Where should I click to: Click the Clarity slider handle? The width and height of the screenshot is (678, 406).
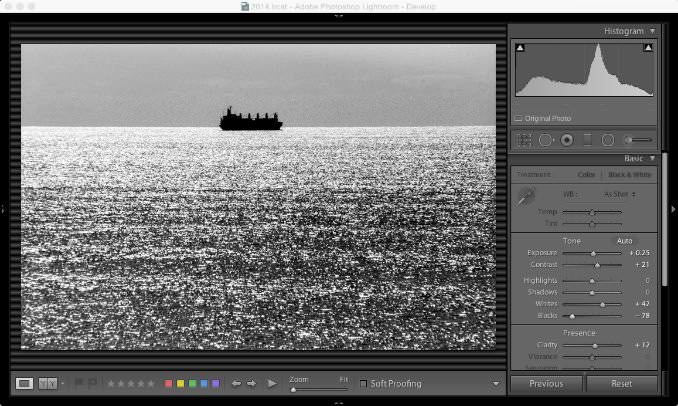click(x=595, y=346)
